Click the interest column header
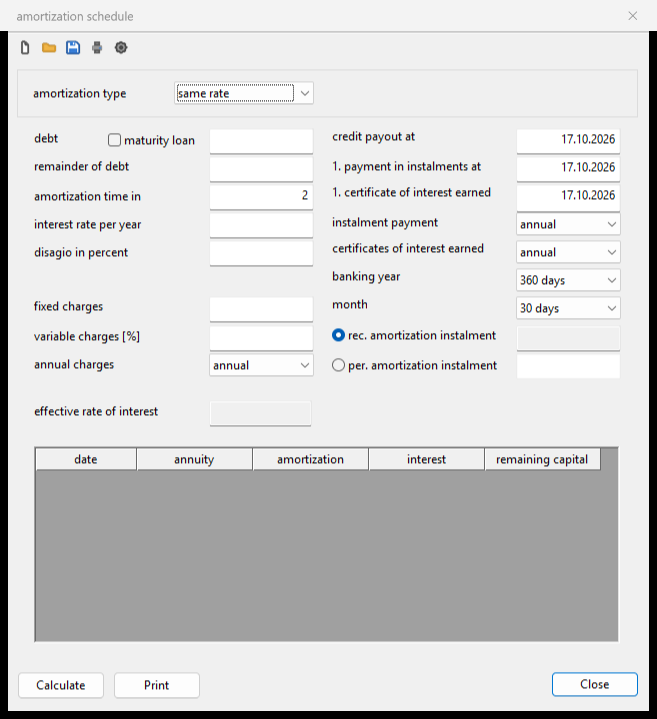 coord(426,459)
